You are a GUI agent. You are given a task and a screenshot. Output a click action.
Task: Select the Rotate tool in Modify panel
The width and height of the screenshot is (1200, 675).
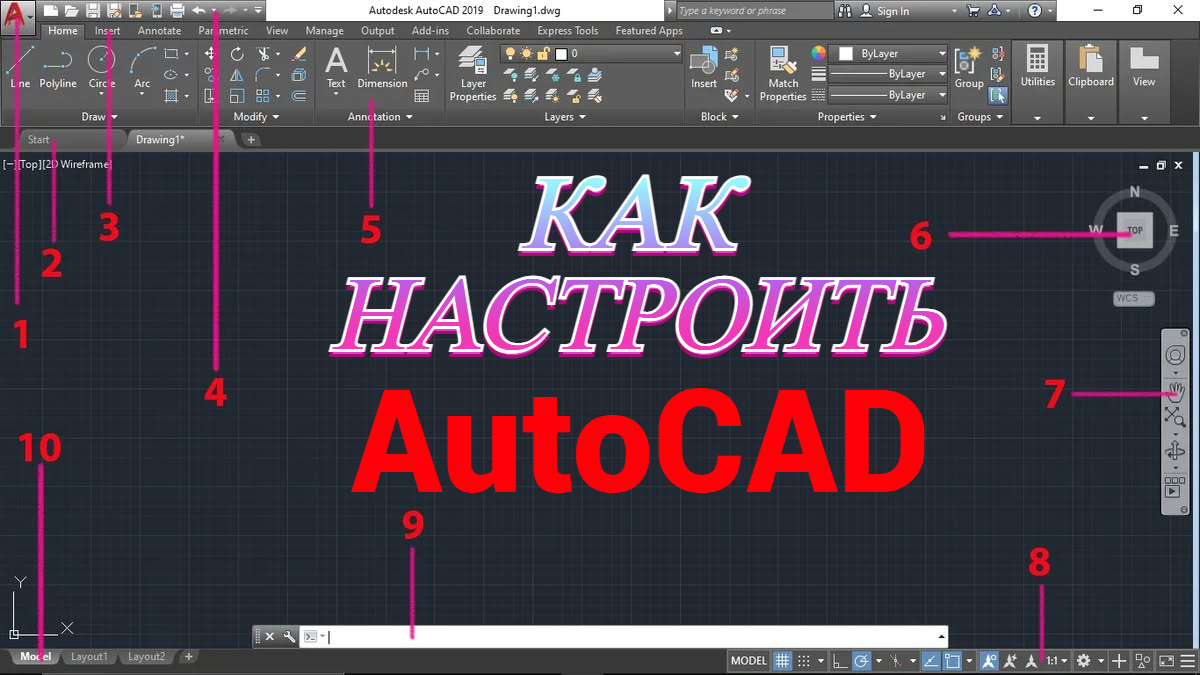[237, 53]
